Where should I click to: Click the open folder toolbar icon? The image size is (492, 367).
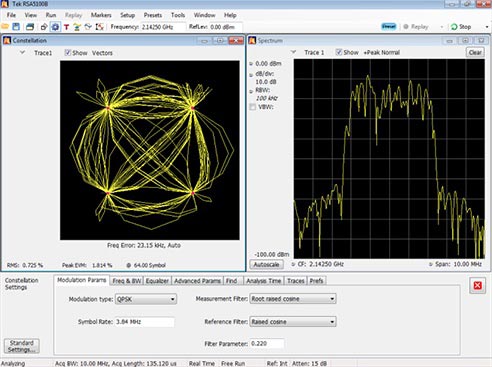click(4, 27)
